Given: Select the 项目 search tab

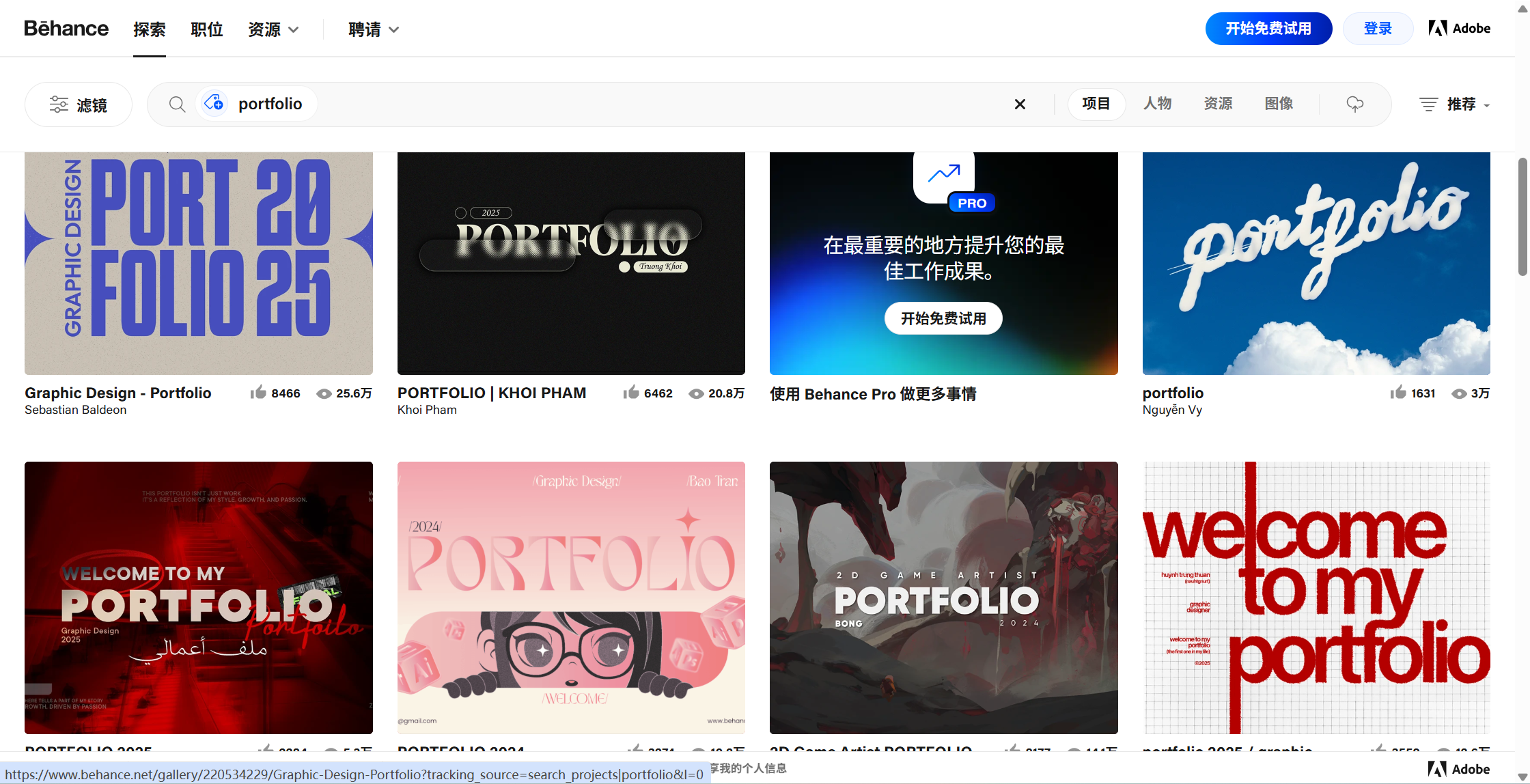Looking at the screenshot, I should [x=1096, y=104].
